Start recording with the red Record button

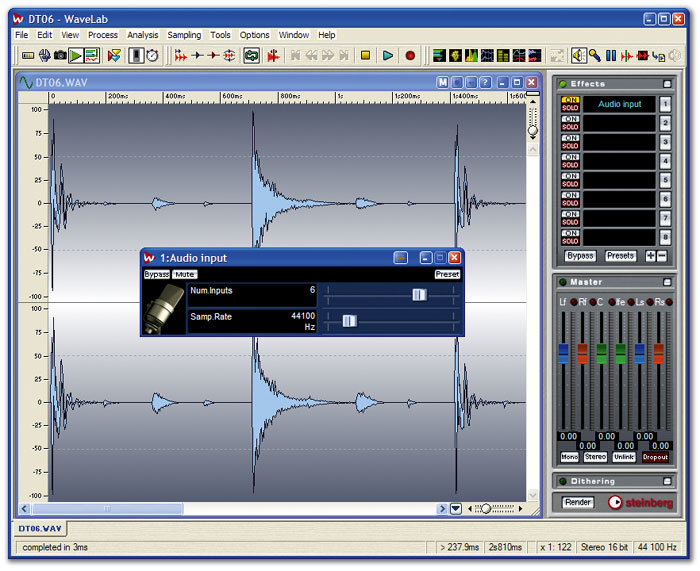click(410, 56)
